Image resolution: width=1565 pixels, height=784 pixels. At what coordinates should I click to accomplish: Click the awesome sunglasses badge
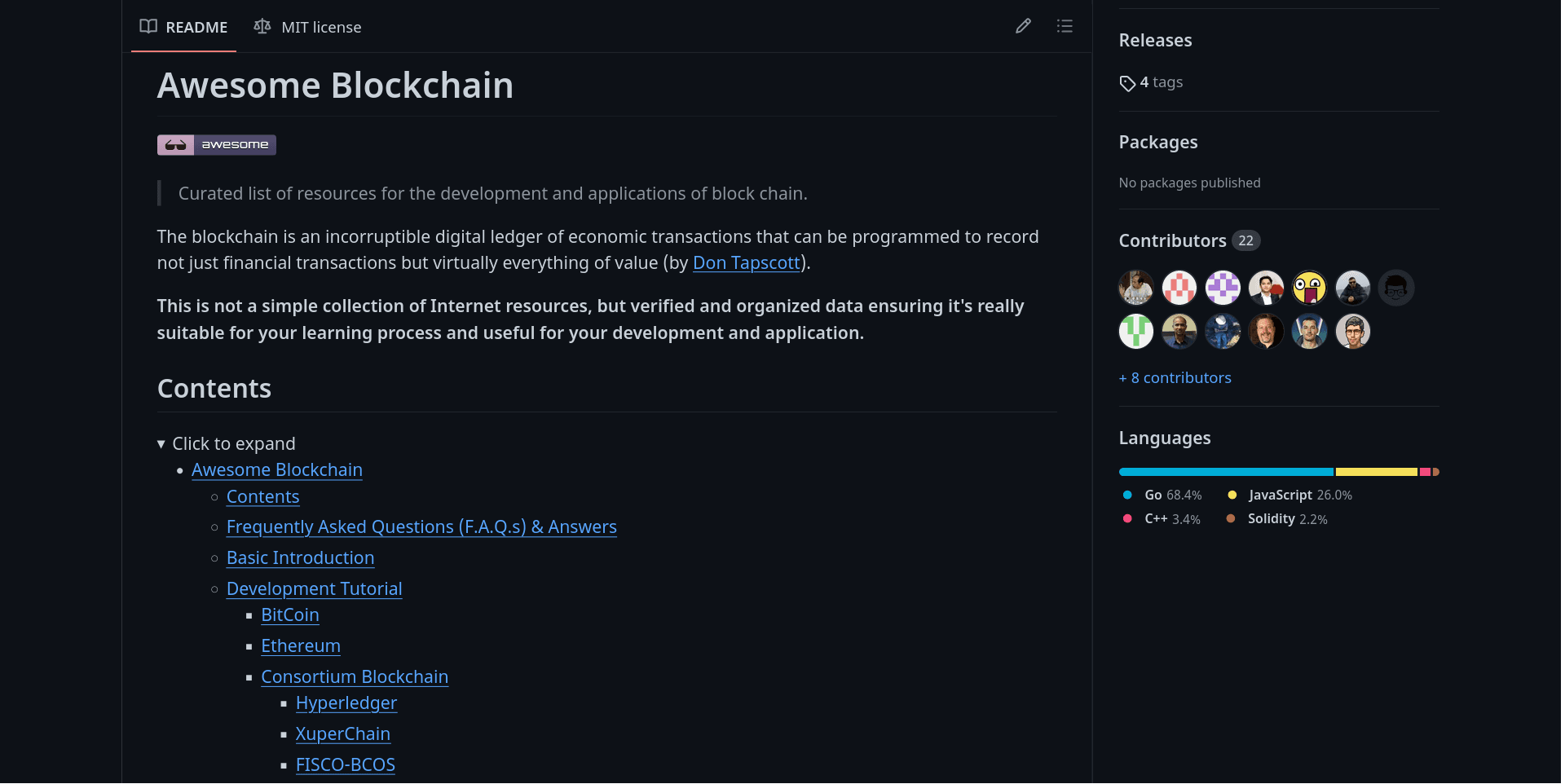(217, 145)
